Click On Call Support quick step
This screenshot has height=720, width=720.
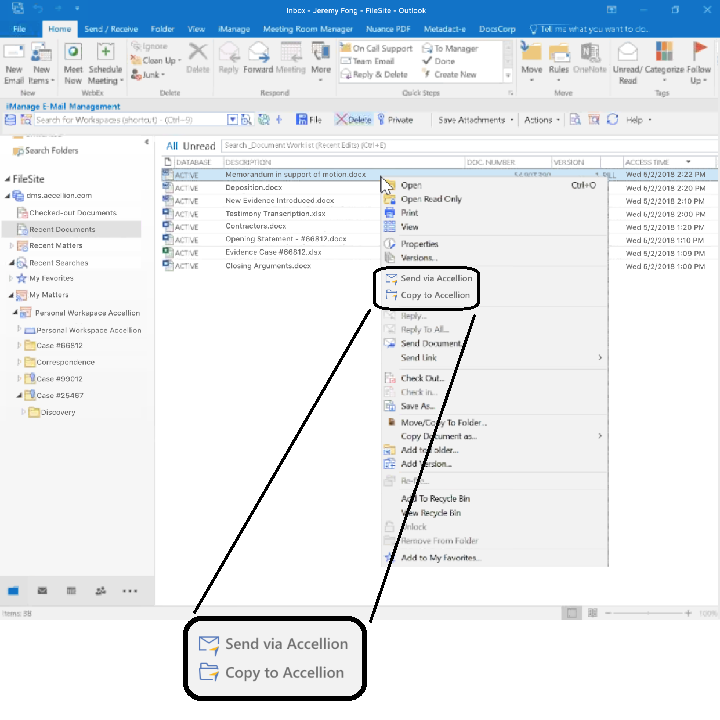[x=377, y=48]
